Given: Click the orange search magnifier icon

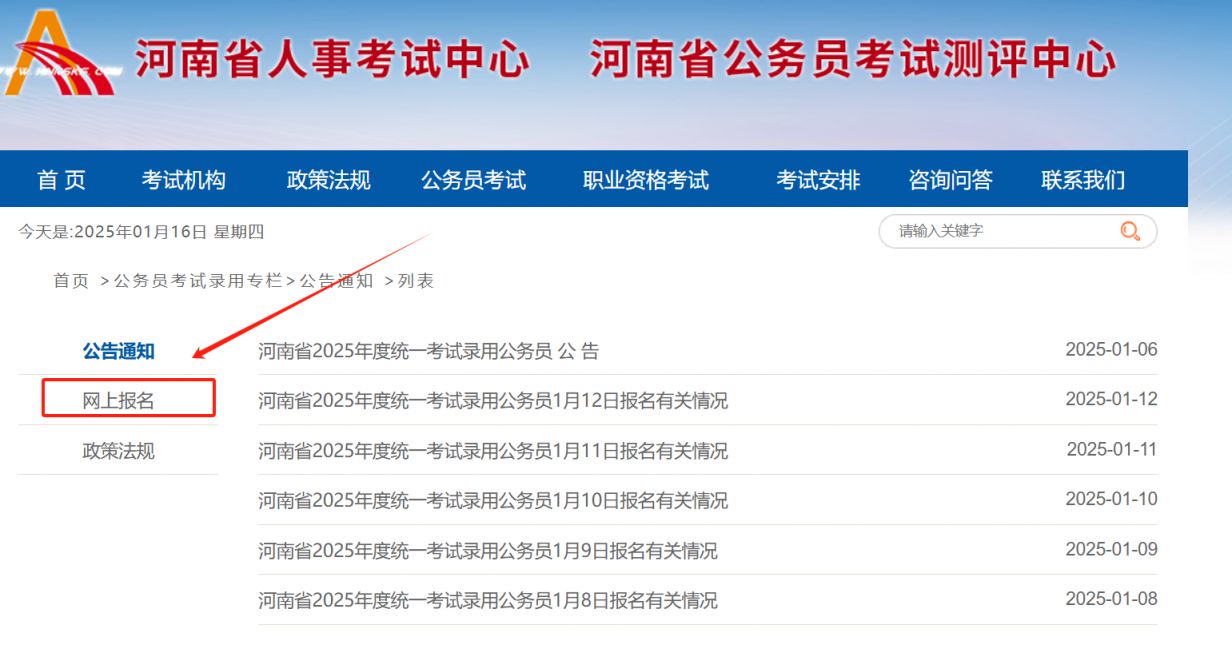Looking at the screenshot, I should (1130, 231).
